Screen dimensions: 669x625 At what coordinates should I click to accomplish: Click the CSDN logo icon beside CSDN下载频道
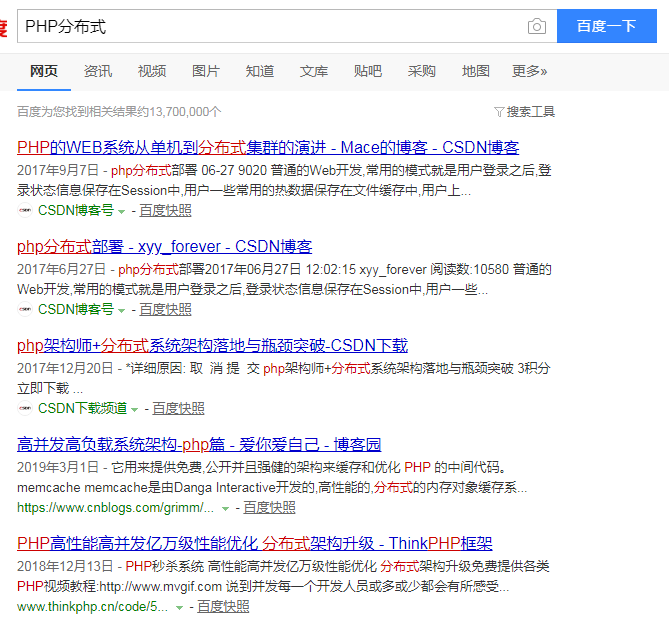[25, 408]
